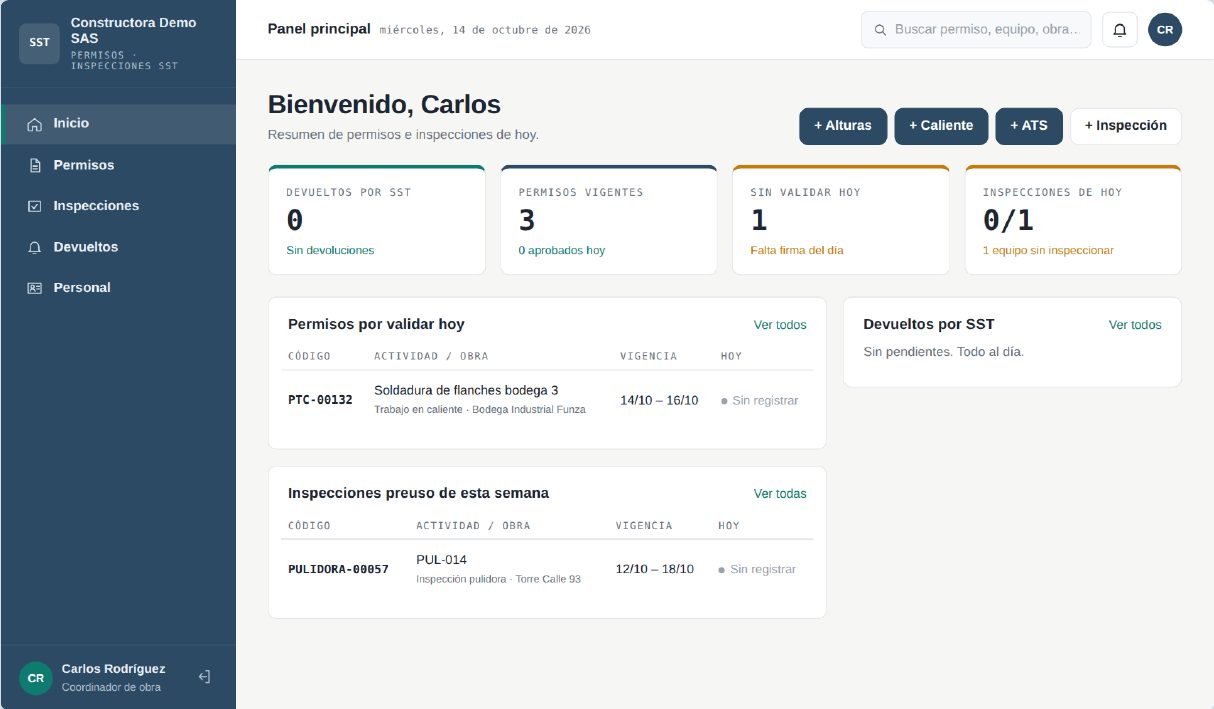Create a new Alturas permit
Image resolution: width=1214 pixels, height=709 pixels.
pos(843,126)
